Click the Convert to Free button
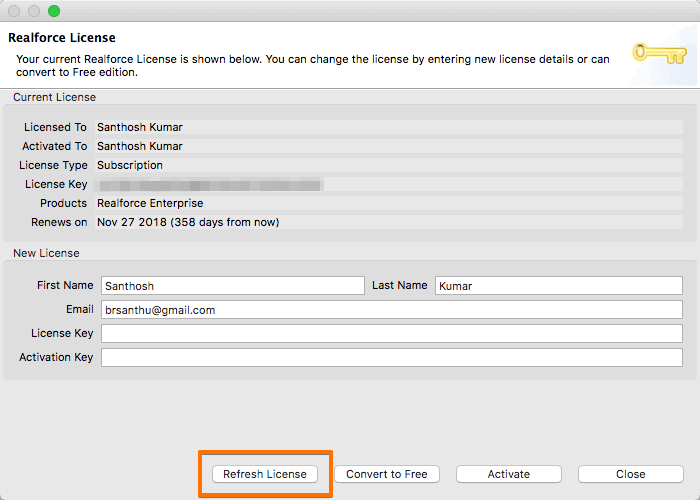Viewport: 700px width, 501px height. [387, 474]
